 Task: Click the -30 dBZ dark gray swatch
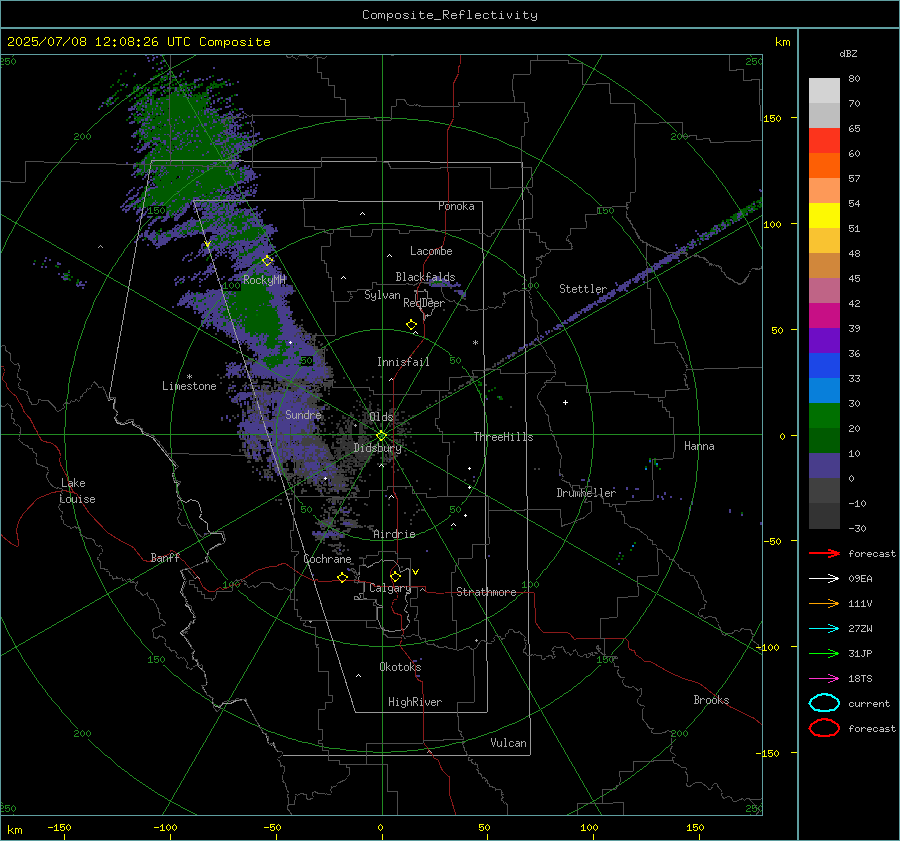(824, 516)
